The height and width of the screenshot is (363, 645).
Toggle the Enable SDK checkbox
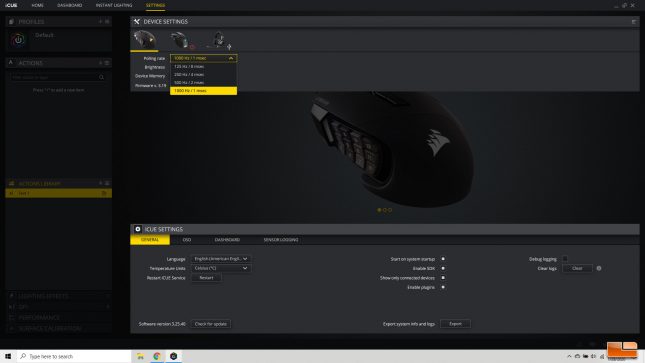pos(443,268)
